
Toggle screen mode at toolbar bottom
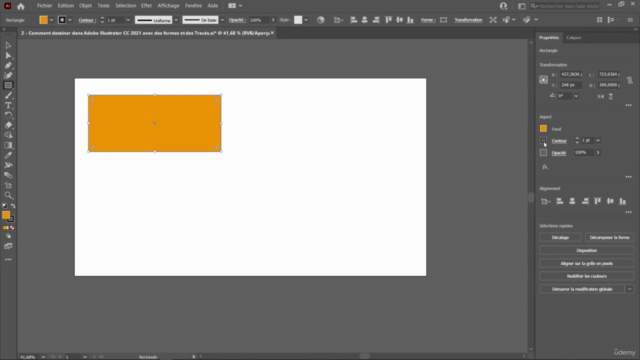click(x=8, y=246)
